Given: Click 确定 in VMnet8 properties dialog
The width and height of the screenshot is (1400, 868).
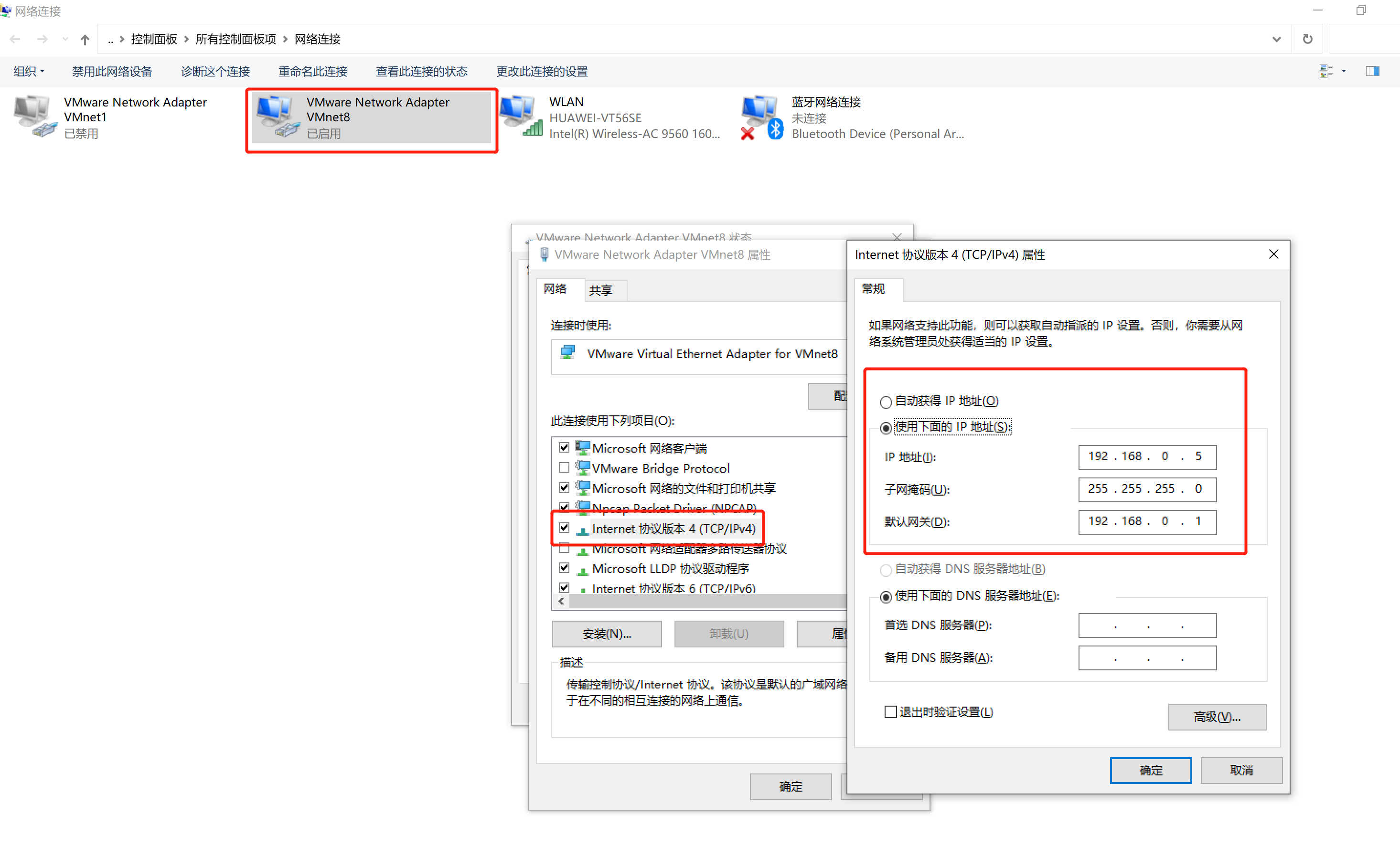Looking at the screenshot, I should [790, 786].
